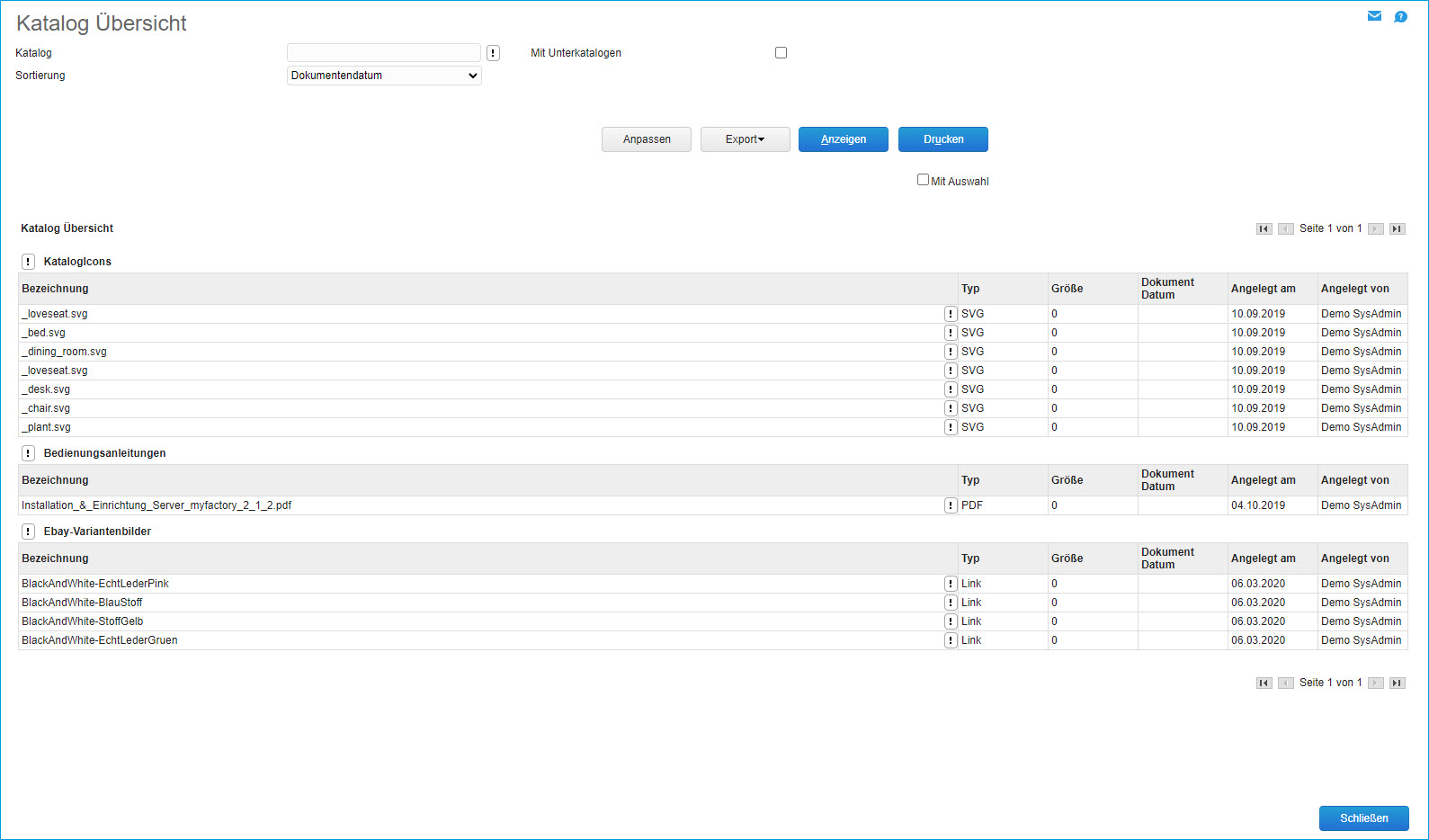Click the info icon for _bed.svg row
The height and width of the screenshot is (840, 1429).
951,333
